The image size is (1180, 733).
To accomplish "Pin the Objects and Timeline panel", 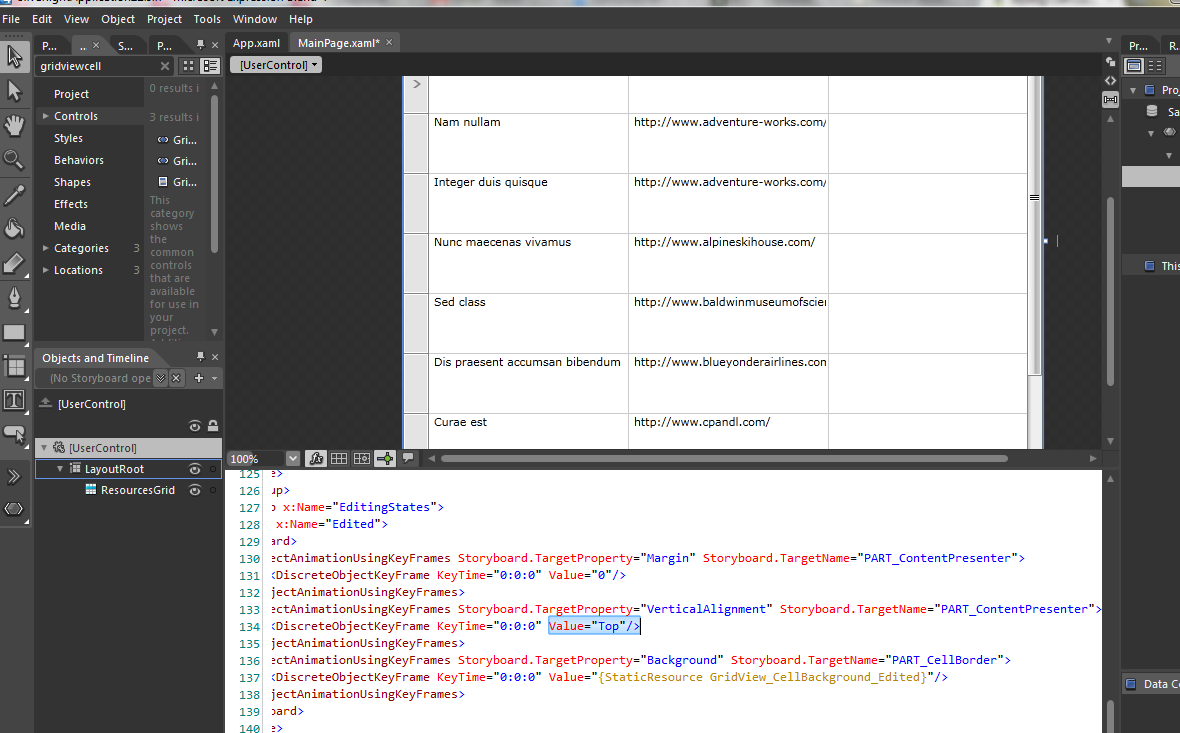I will click(x=200, y=357).
